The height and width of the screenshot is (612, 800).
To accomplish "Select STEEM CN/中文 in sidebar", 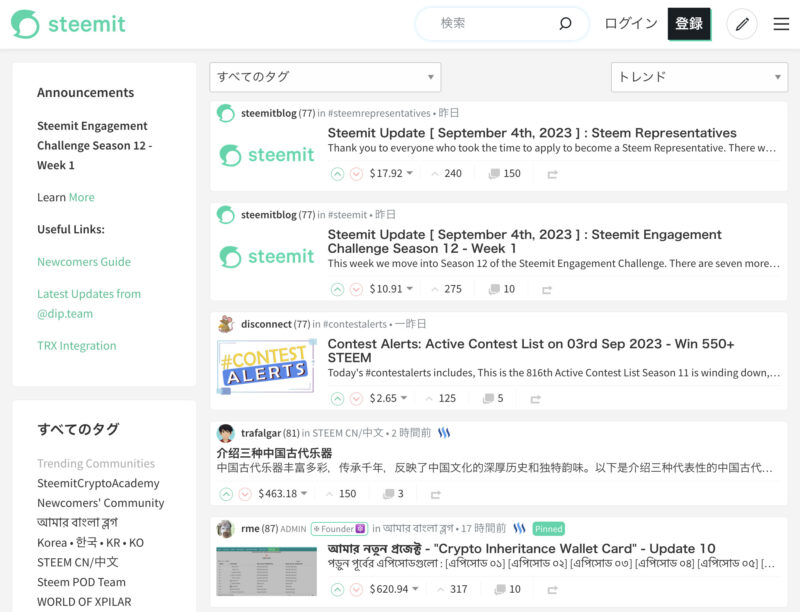I will [x=78, y=562].
